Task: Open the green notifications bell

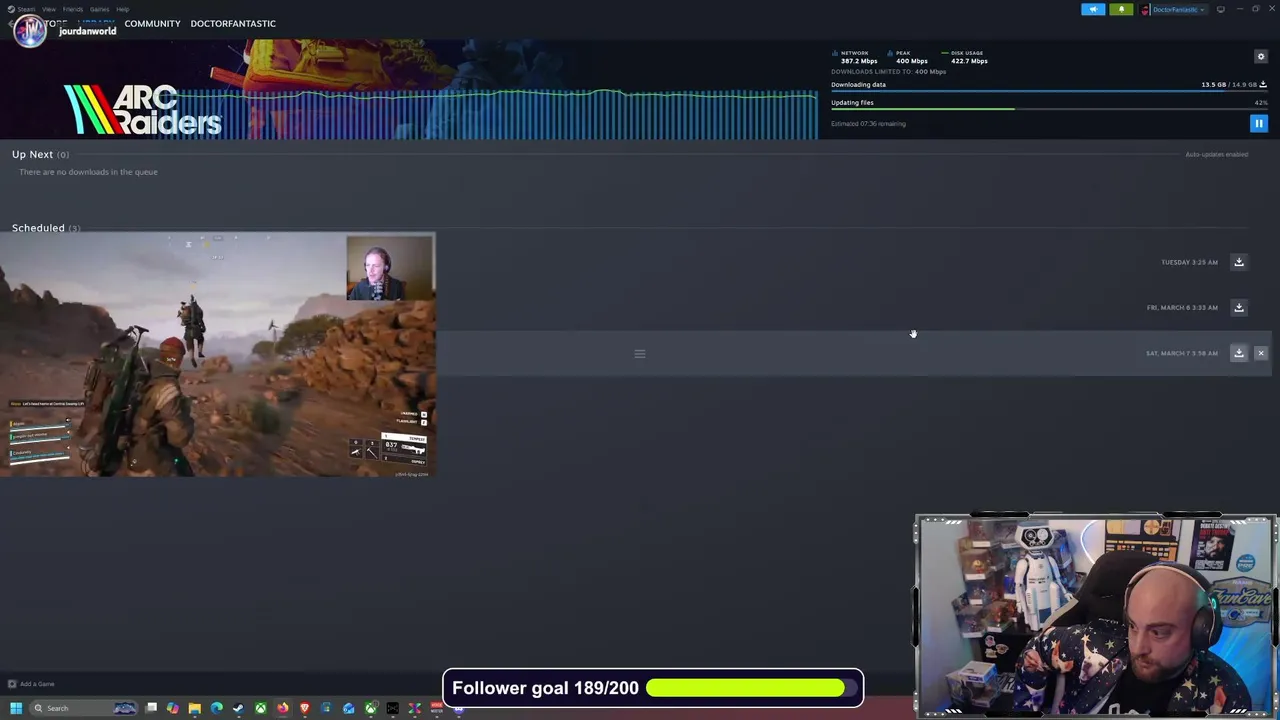Action: click(1121, 9)
